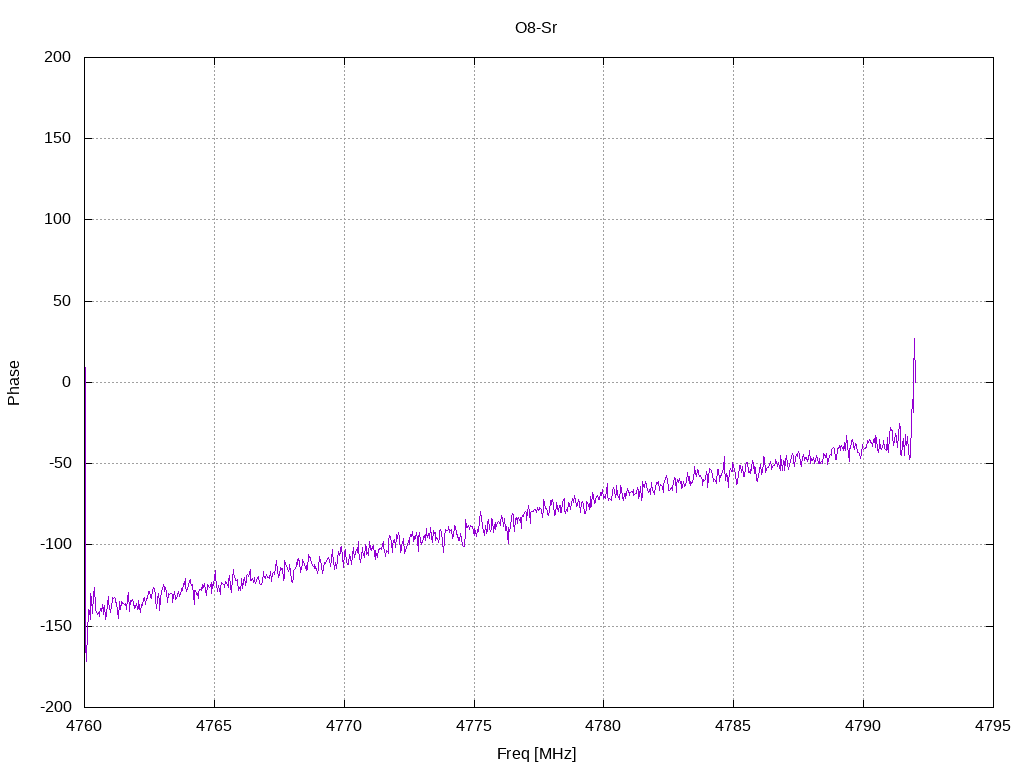Click y-axis tick label 150
The width and height of the screenshot is (1024, 768).
57,138
